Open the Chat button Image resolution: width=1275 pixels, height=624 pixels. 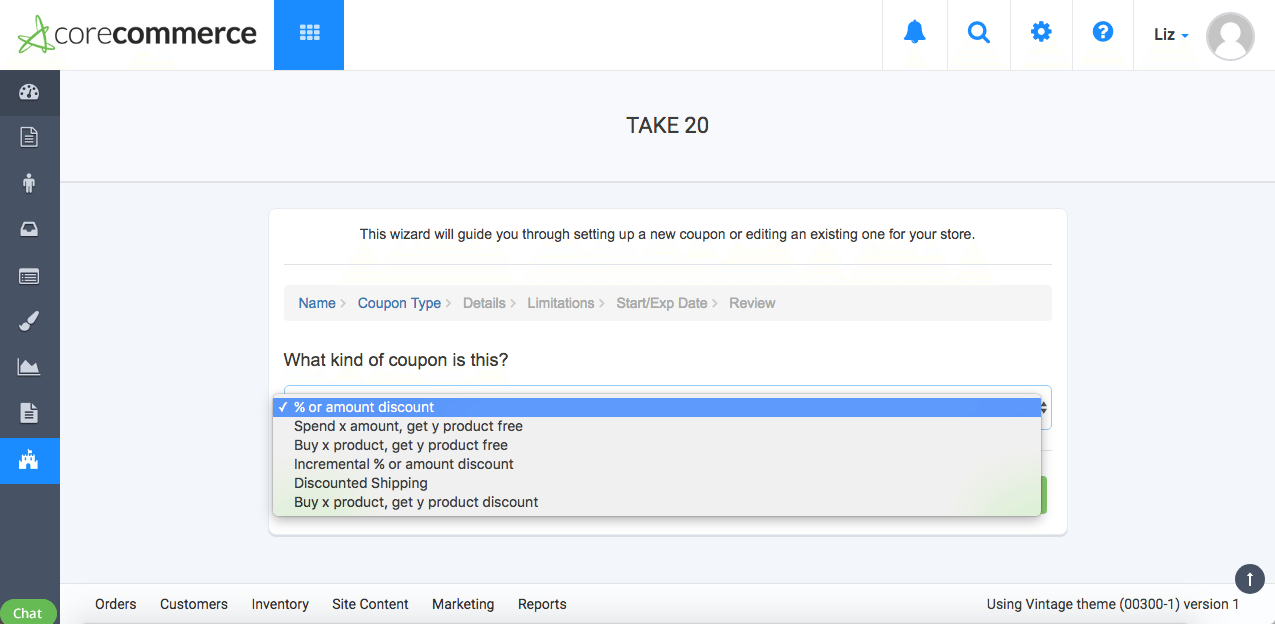(28, 612)
